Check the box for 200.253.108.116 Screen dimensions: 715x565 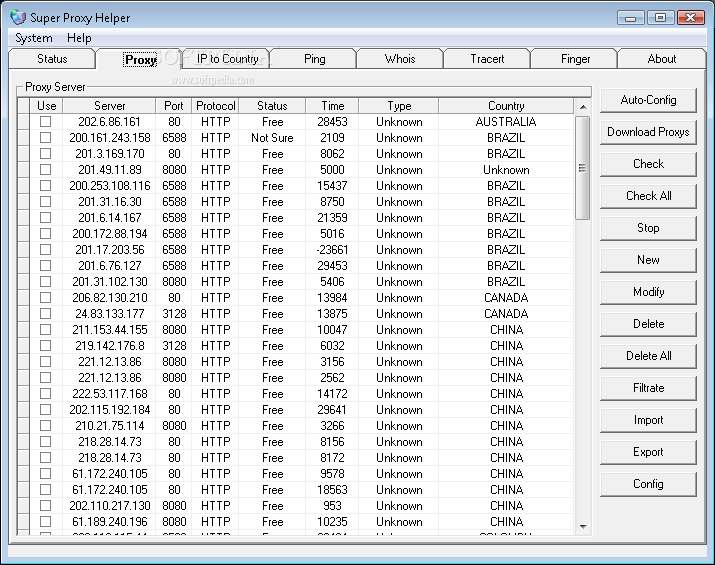click(x=45, y=185)
